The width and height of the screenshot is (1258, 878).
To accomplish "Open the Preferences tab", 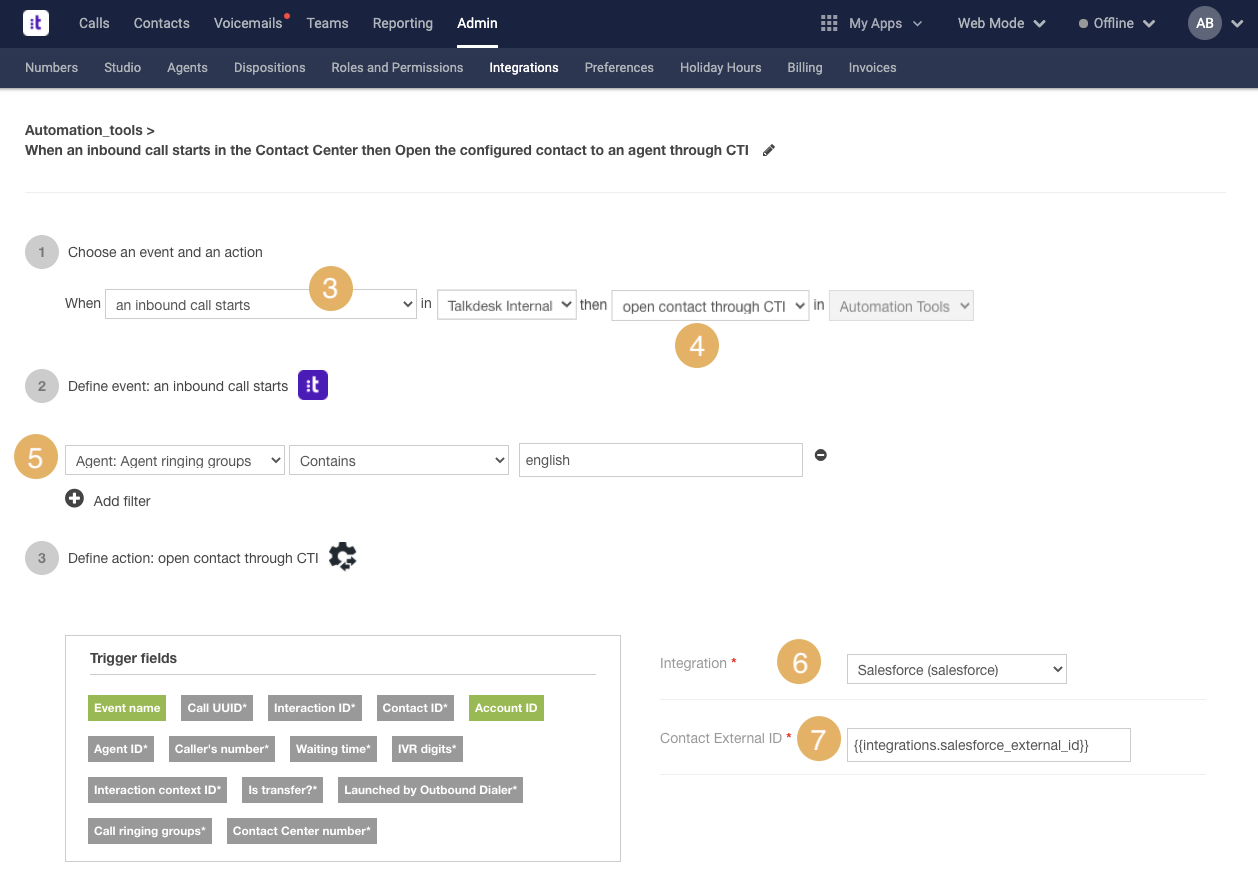I will 619,67.
